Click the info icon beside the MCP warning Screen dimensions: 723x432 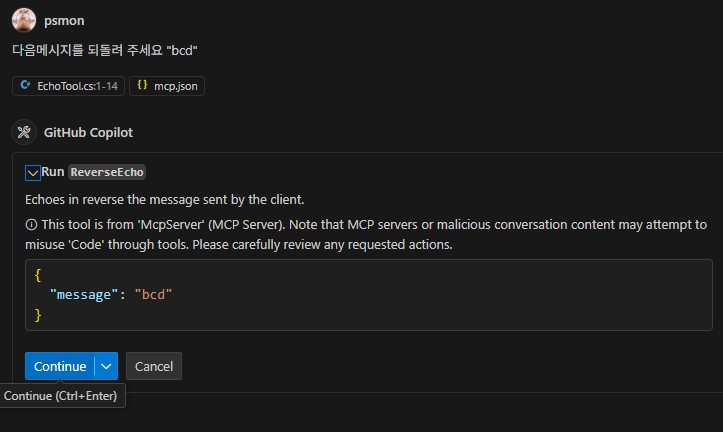(x=31, y=224)
